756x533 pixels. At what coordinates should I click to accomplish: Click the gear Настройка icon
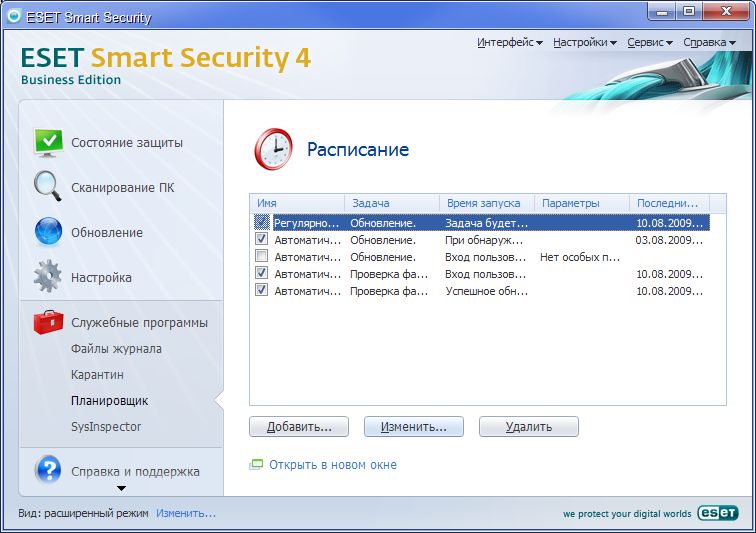click(x=48, y=277)
